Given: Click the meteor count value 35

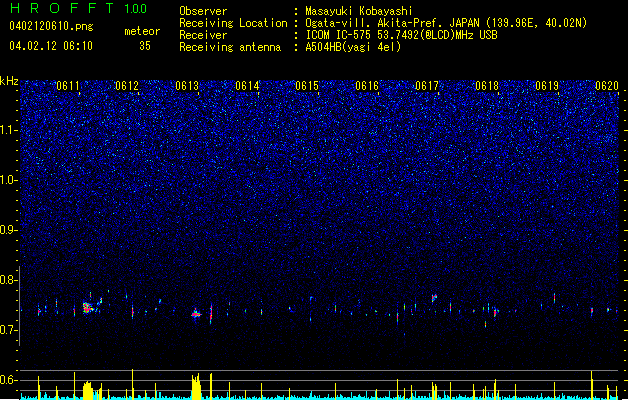Looking at the screenshot, I should (145, 46).
